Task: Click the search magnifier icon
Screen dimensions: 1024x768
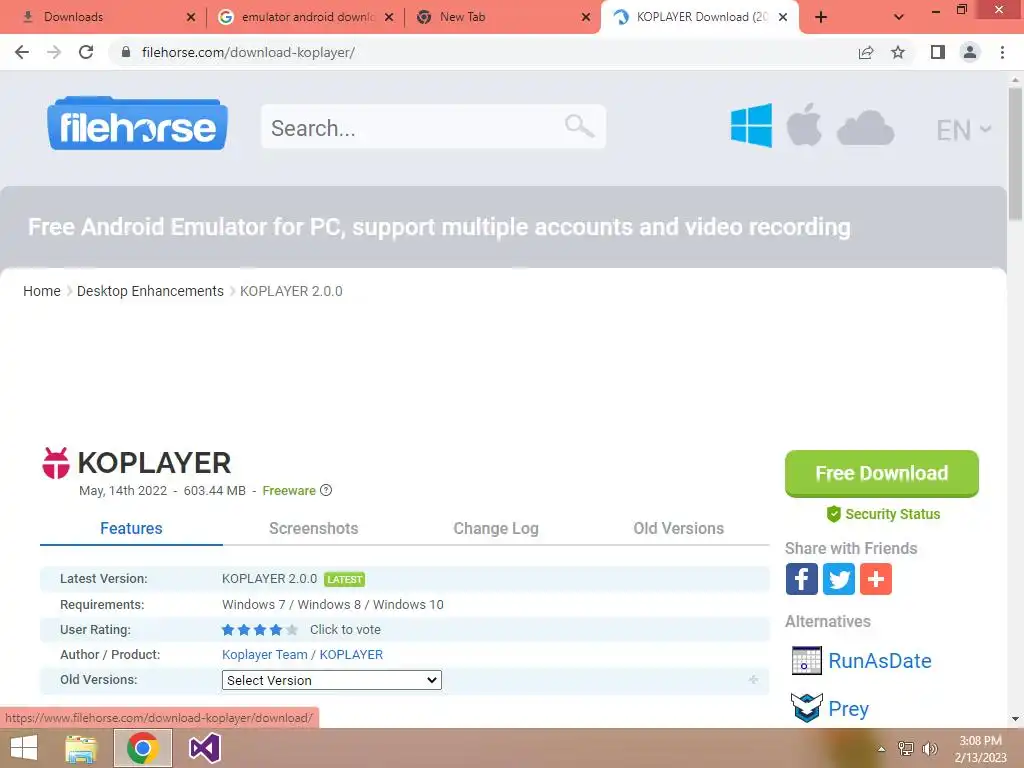Action: [x=579, y=125]
